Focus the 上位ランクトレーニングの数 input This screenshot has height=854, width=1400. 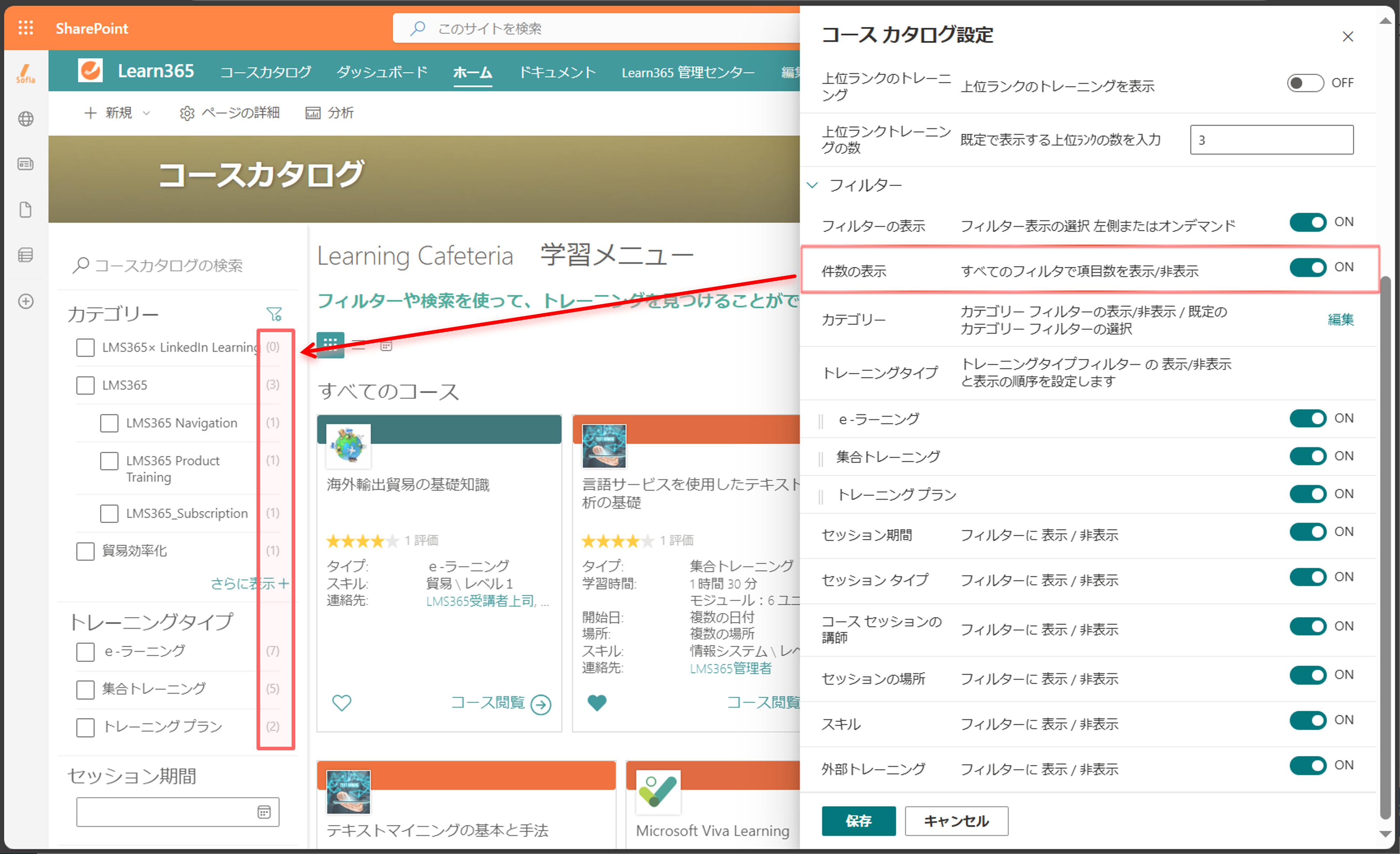[x=1272, y=140]
